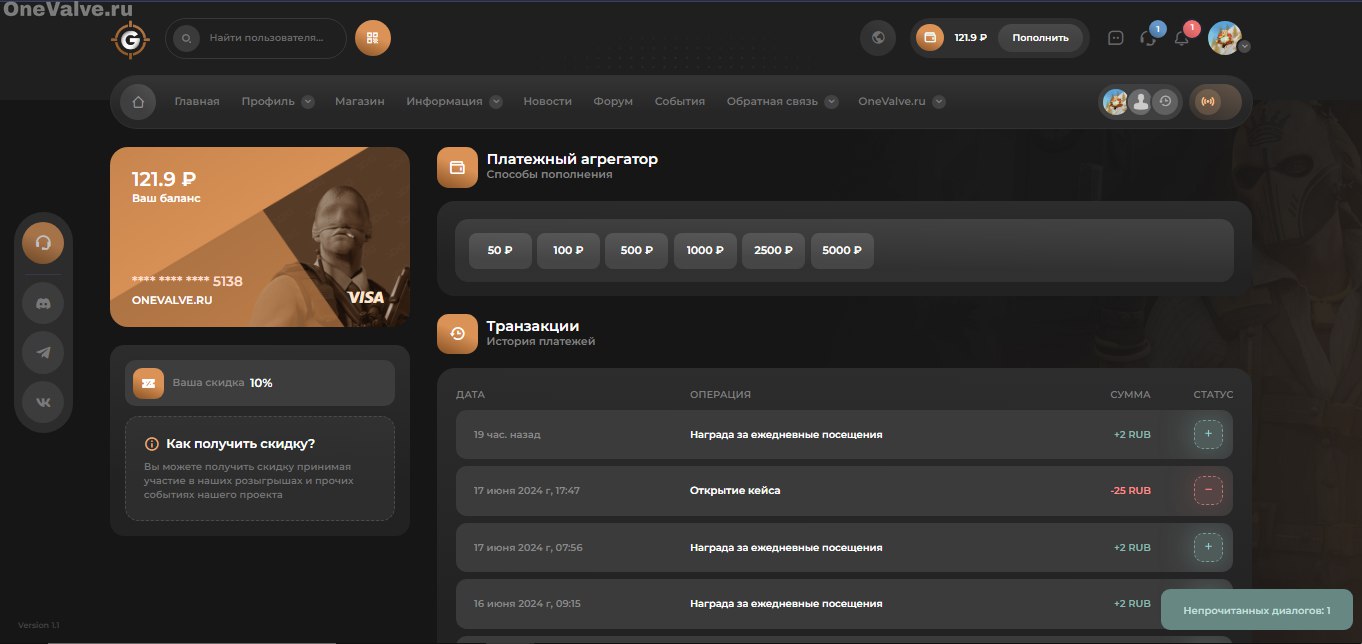Image resolution: width=1362 pixels, height=644 pixels.
Task: Click the QR code orange button
Action: click(x=373, y=38)
